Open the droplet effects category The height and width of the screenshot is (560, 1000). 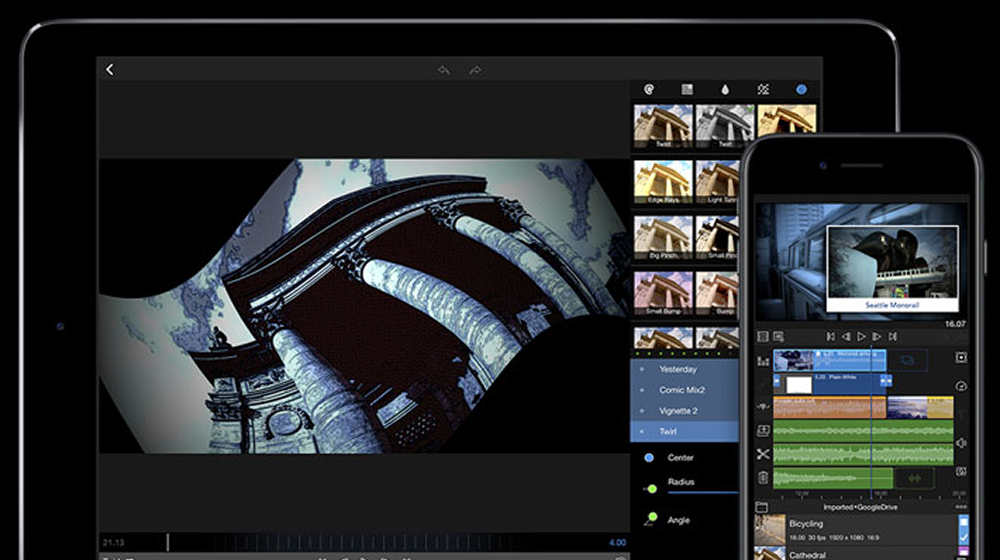pos(725,90)
